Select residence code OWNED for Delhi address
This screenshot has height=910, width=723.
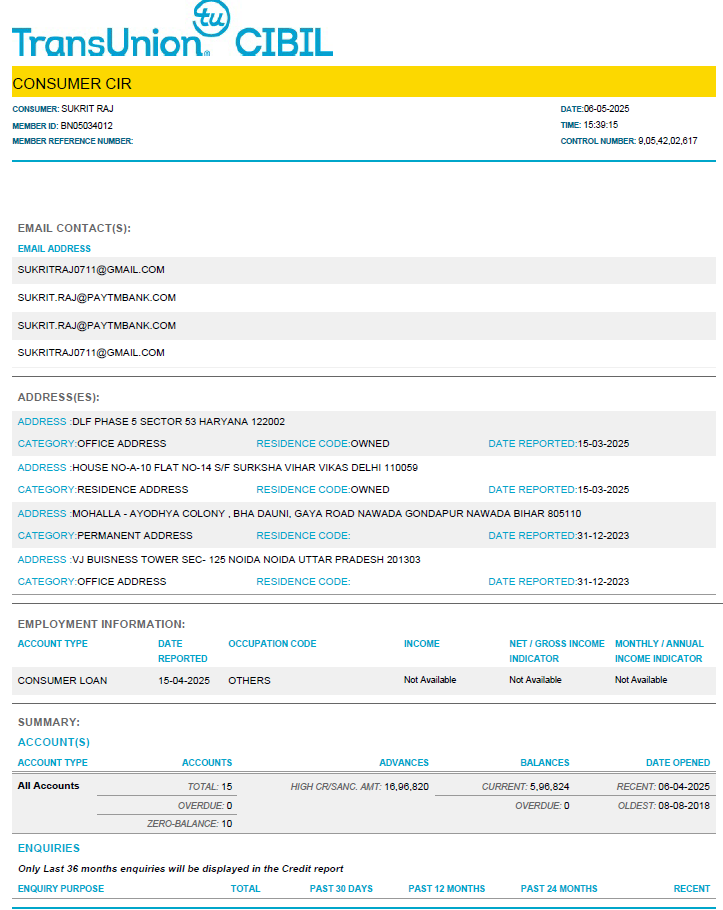[x=370, y=489]
